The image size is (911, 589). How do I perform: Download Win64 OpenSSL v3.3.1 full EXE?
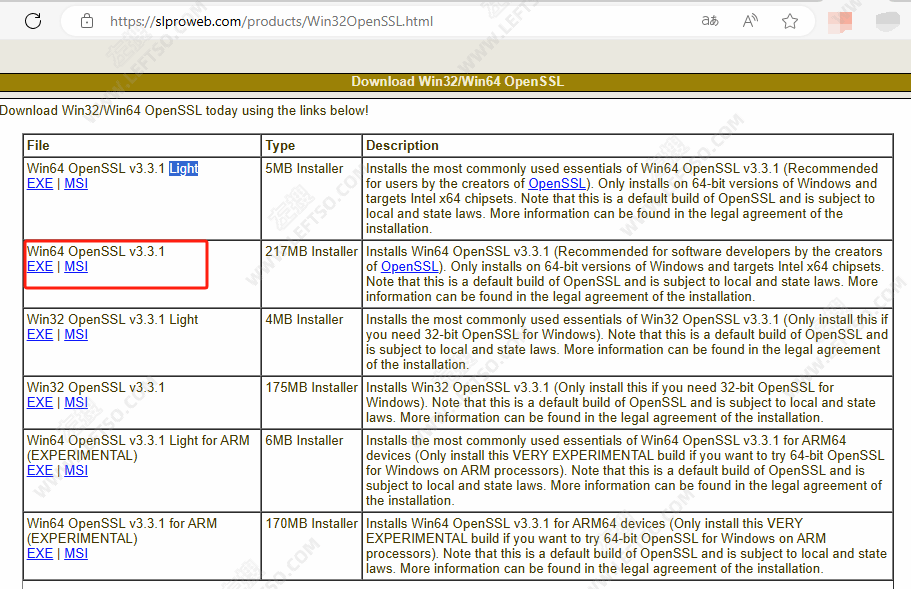40,267
